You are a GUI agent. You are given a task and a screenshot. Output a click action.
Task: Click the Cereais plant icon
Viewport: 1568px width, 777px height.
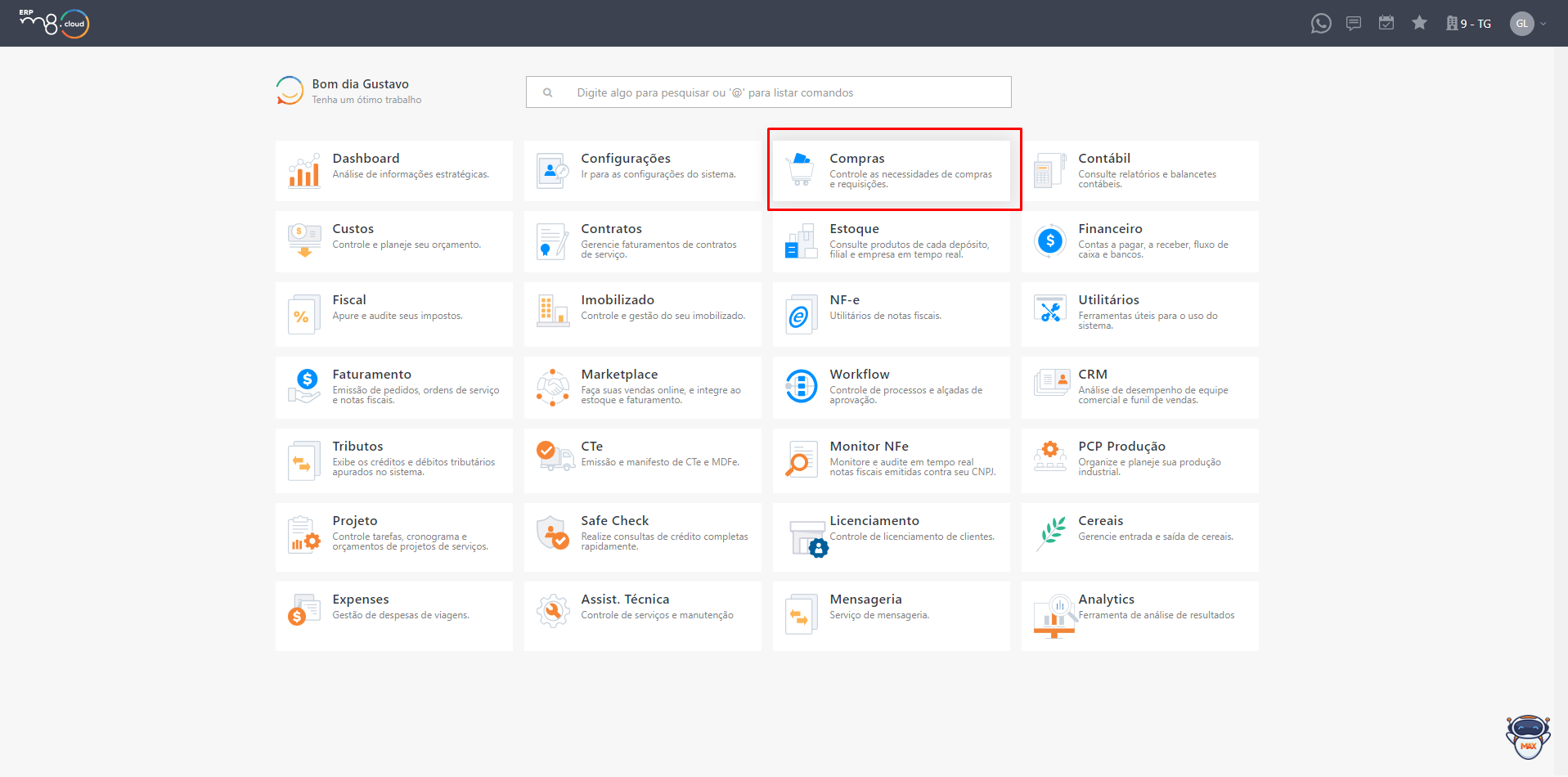pyautogui.click(x=1052, y=532)
